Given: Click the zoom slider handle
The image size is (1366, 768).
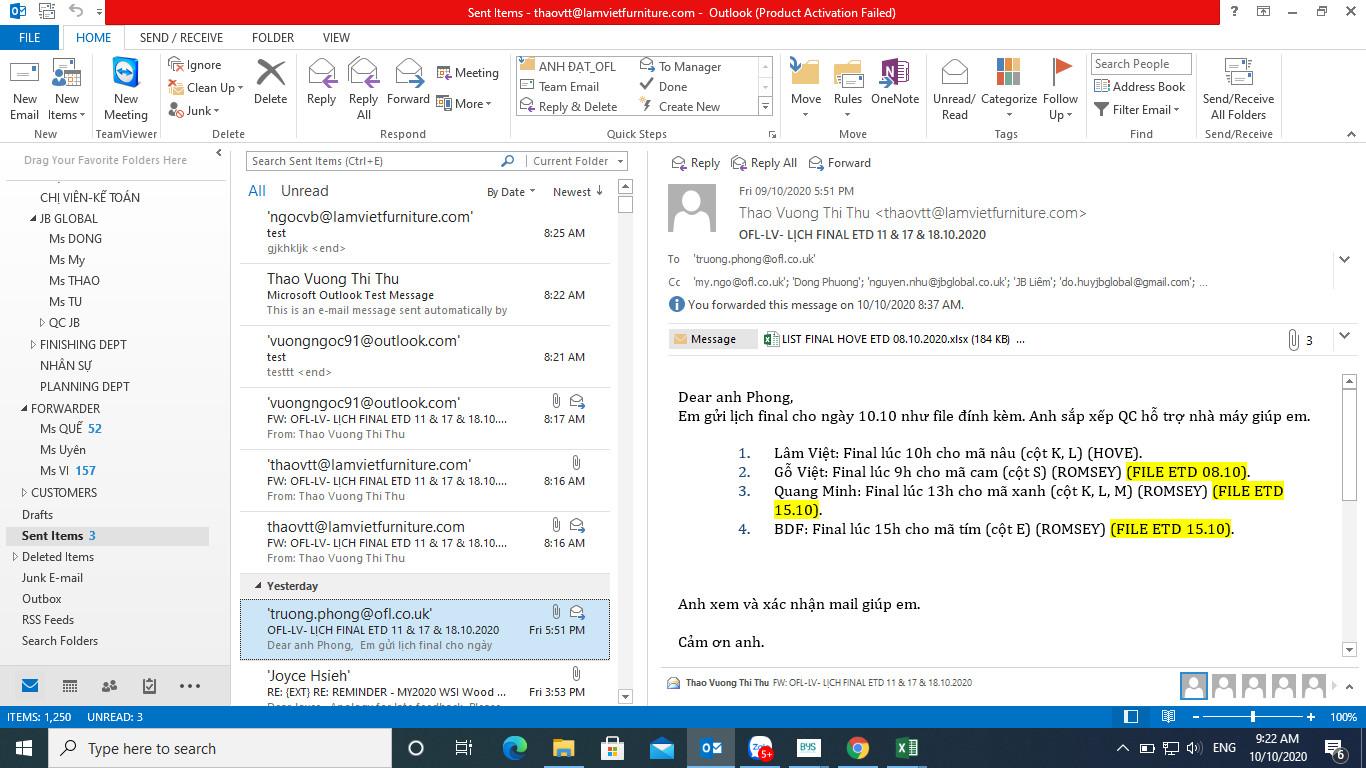Looking at the screenshot, I should click(1253, 717).
